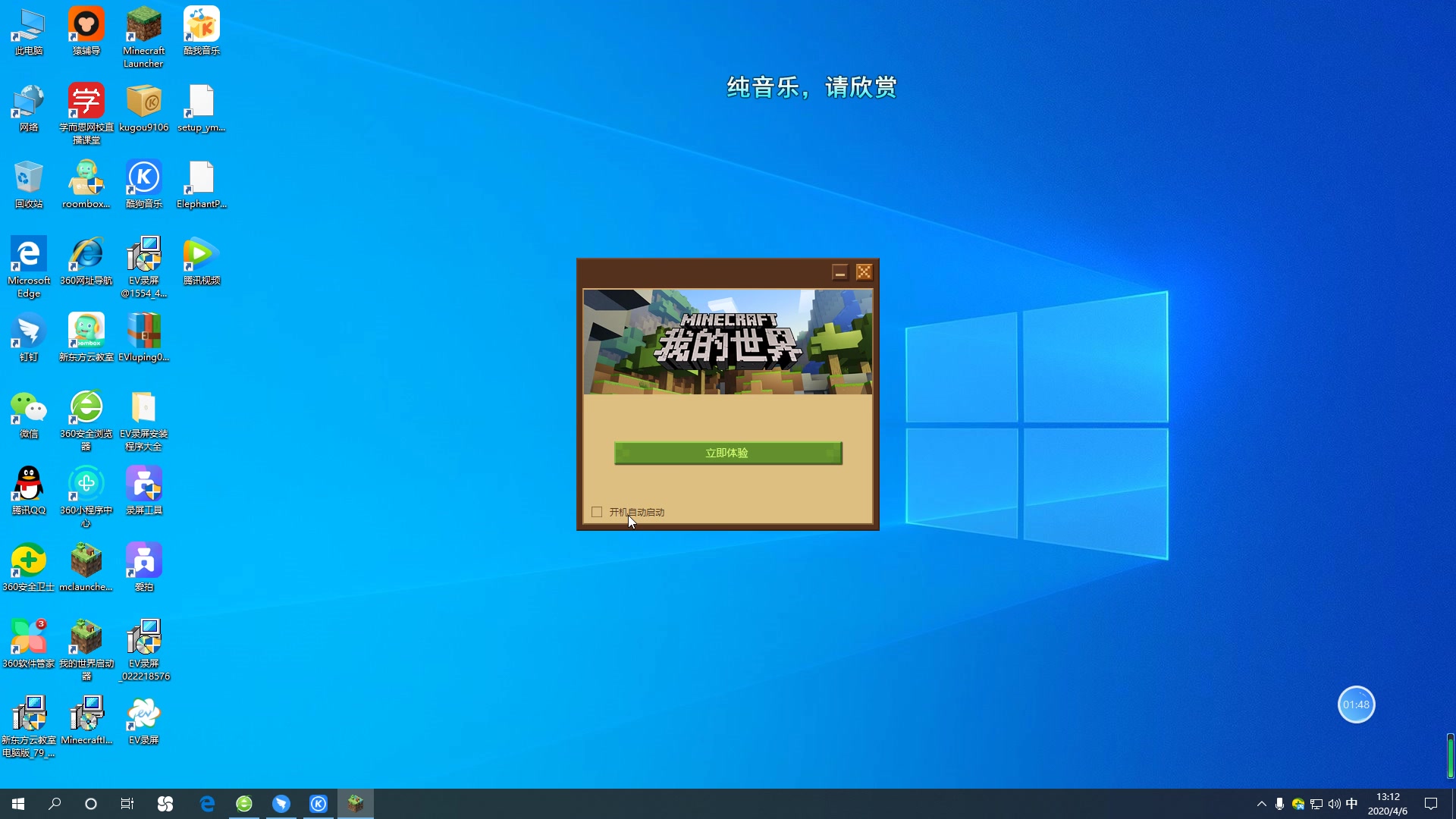1456x819 pixels.
Task: Open the notification center icon
Action: click(x=1431, y=804)
